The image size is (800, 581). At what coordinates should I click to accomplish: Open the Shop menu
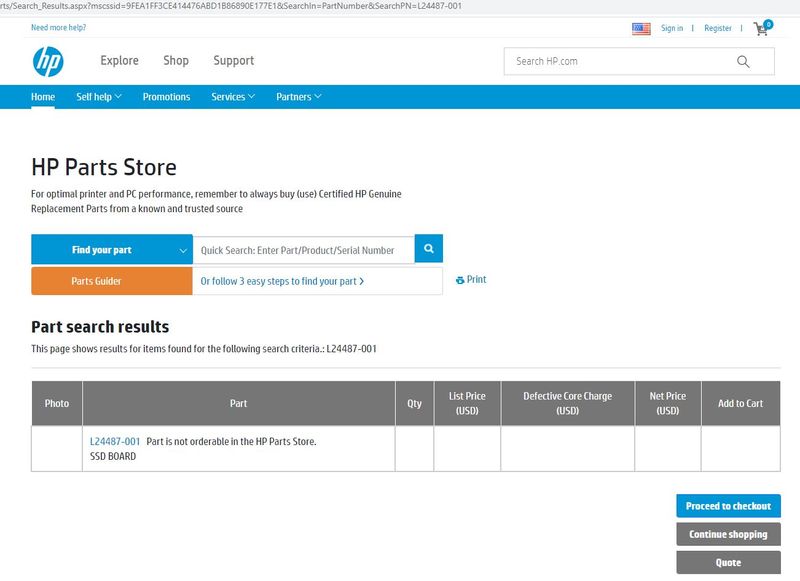click(176, 61)
